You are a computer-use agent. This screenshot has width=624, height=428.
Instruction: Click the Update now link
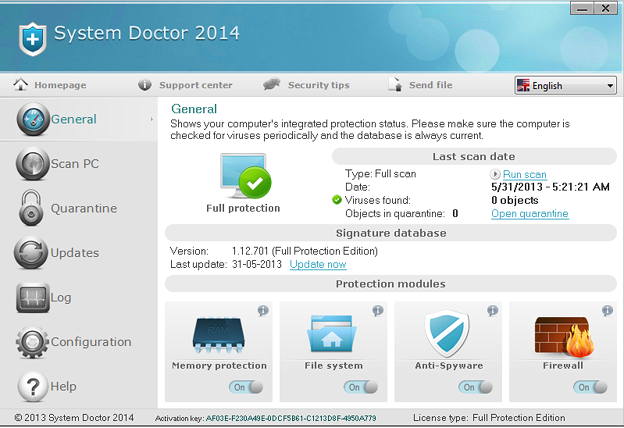tap(318, 264)
